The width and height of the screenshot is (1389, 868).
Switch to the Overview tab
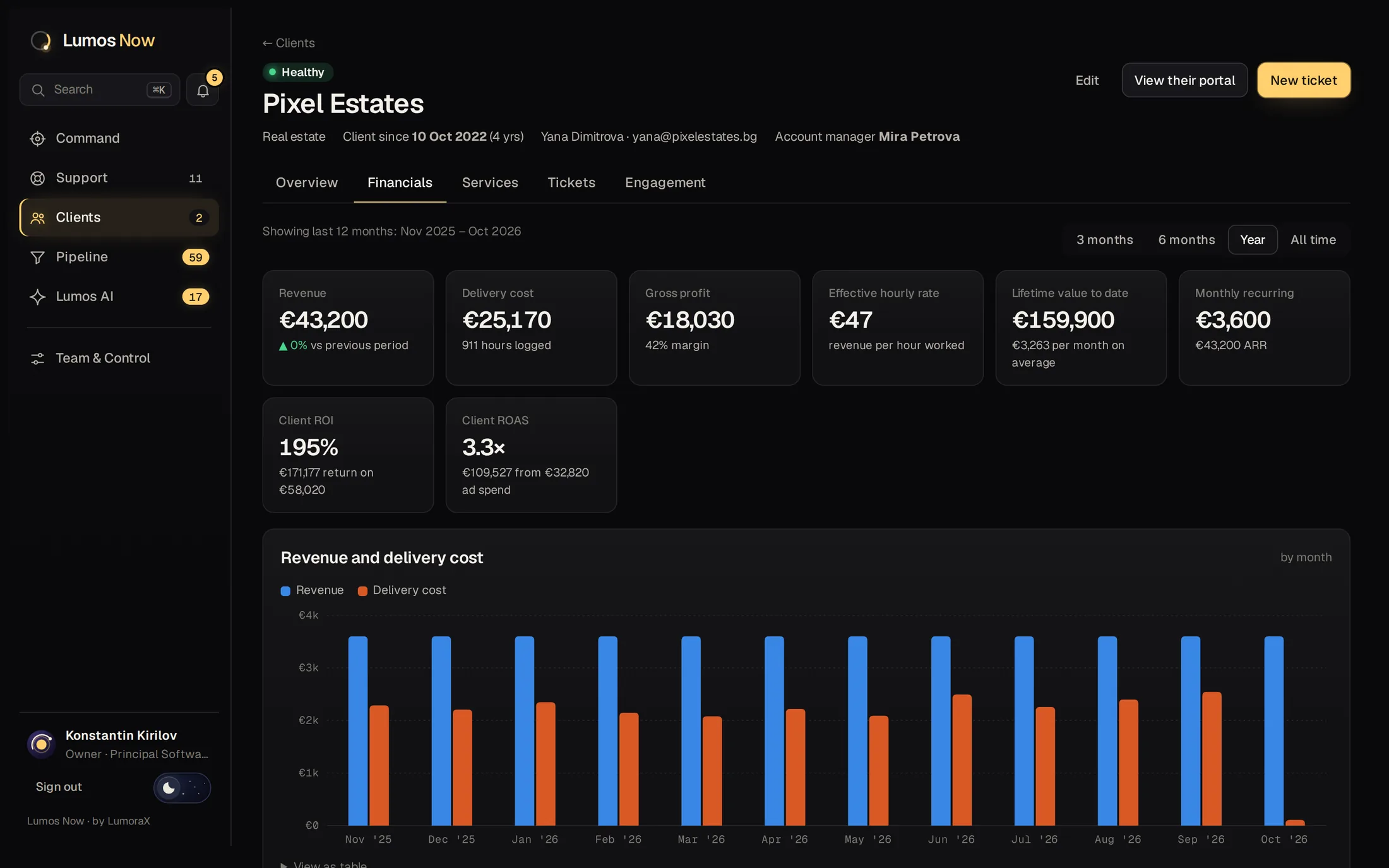coord(307,182)
